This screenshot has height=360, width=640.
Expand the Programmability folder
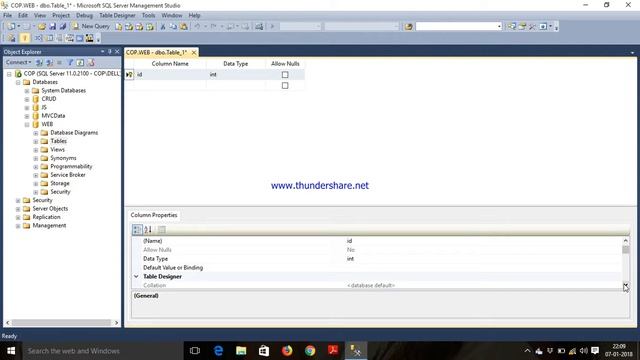click(x=36, y=167)
